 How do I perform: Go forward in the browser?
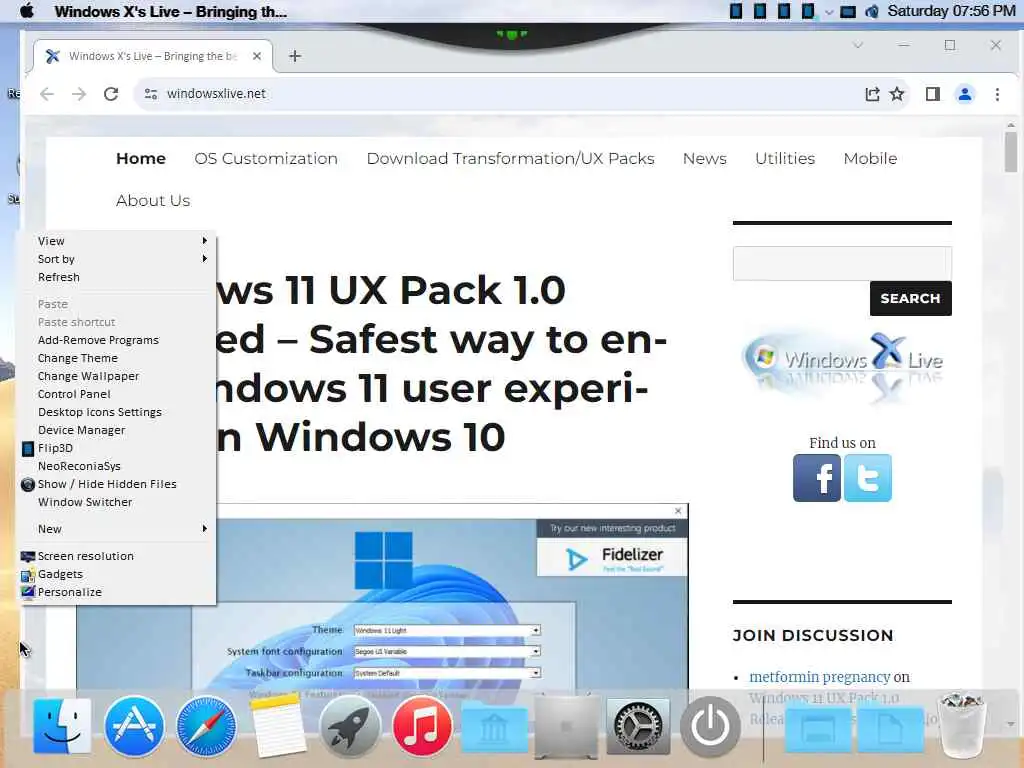click(79, 94)
